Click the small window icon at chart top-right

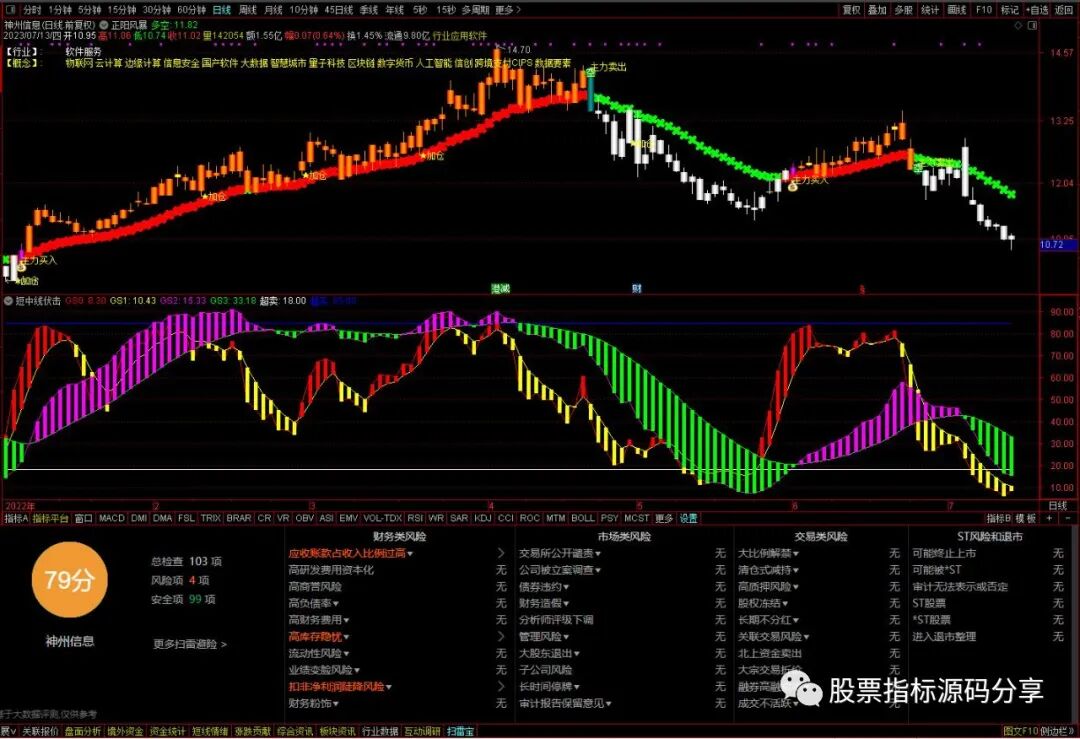pyautogui.click(x=1032, y=25)
